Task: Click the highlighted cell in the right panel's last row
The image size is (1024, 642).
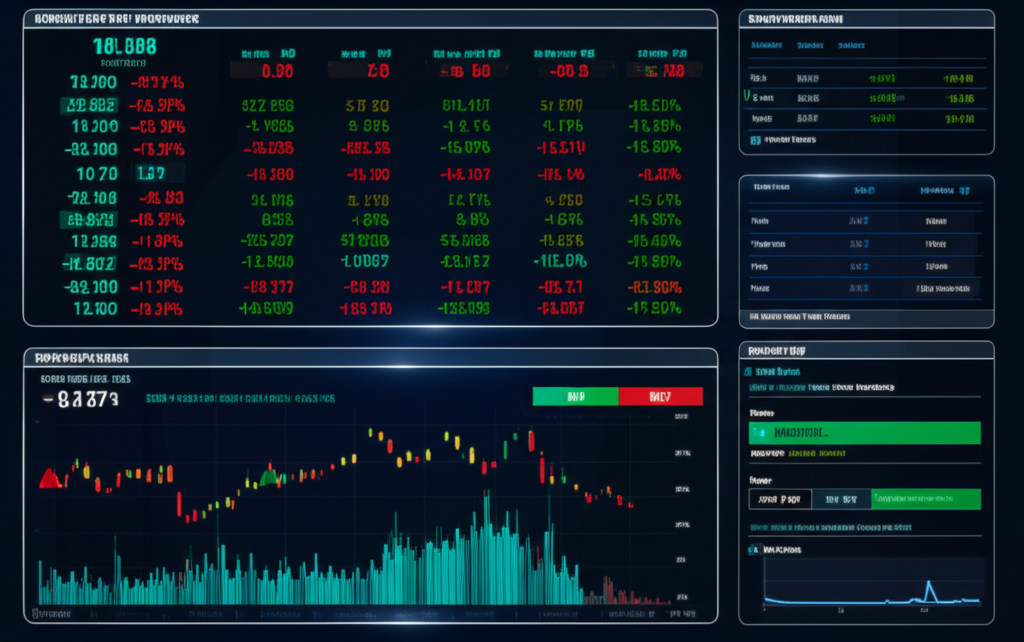Action: tap(942, 288)
